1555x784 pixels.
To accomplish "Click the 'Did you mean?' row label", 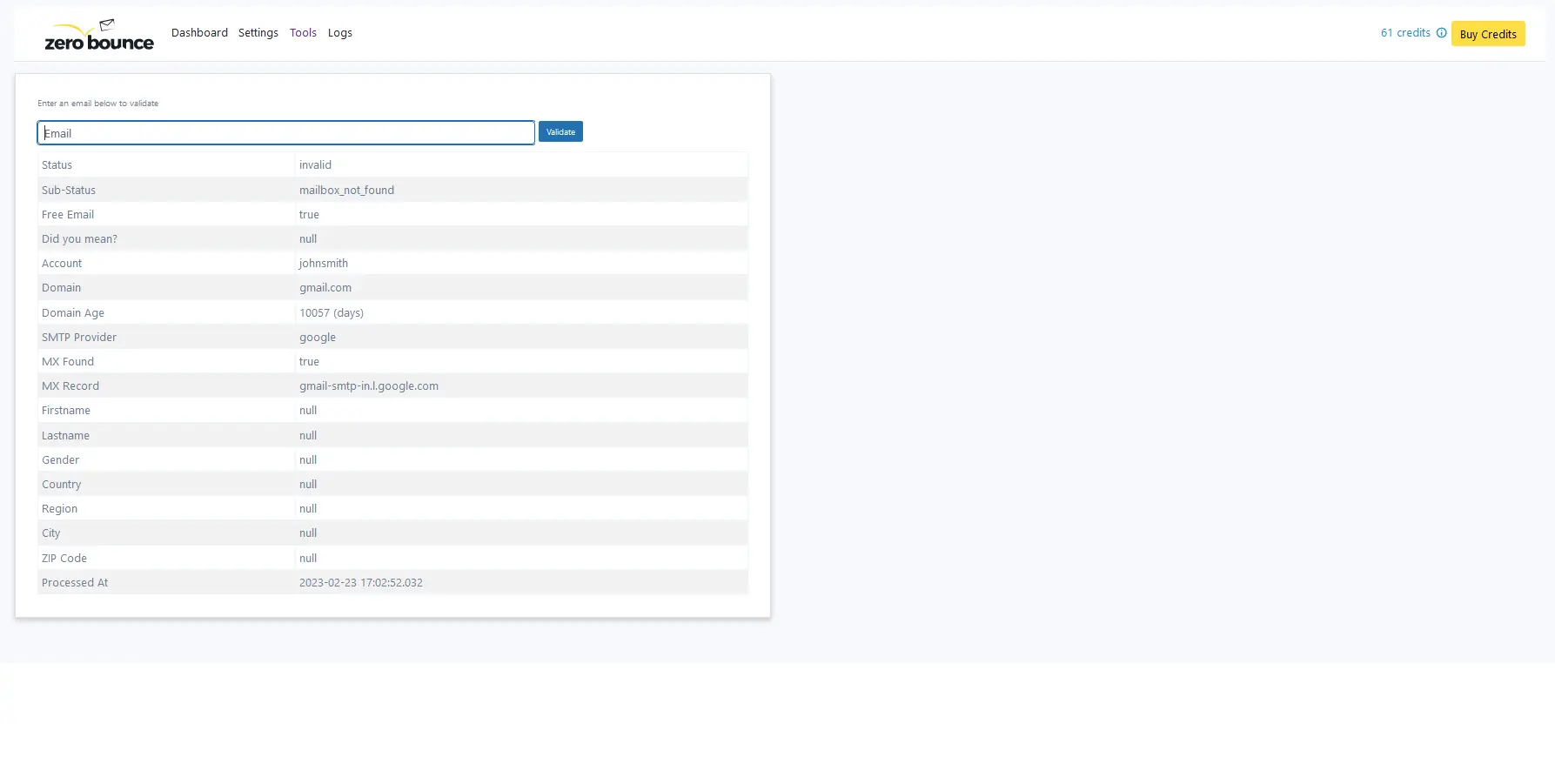I will [x=79, y=239].
